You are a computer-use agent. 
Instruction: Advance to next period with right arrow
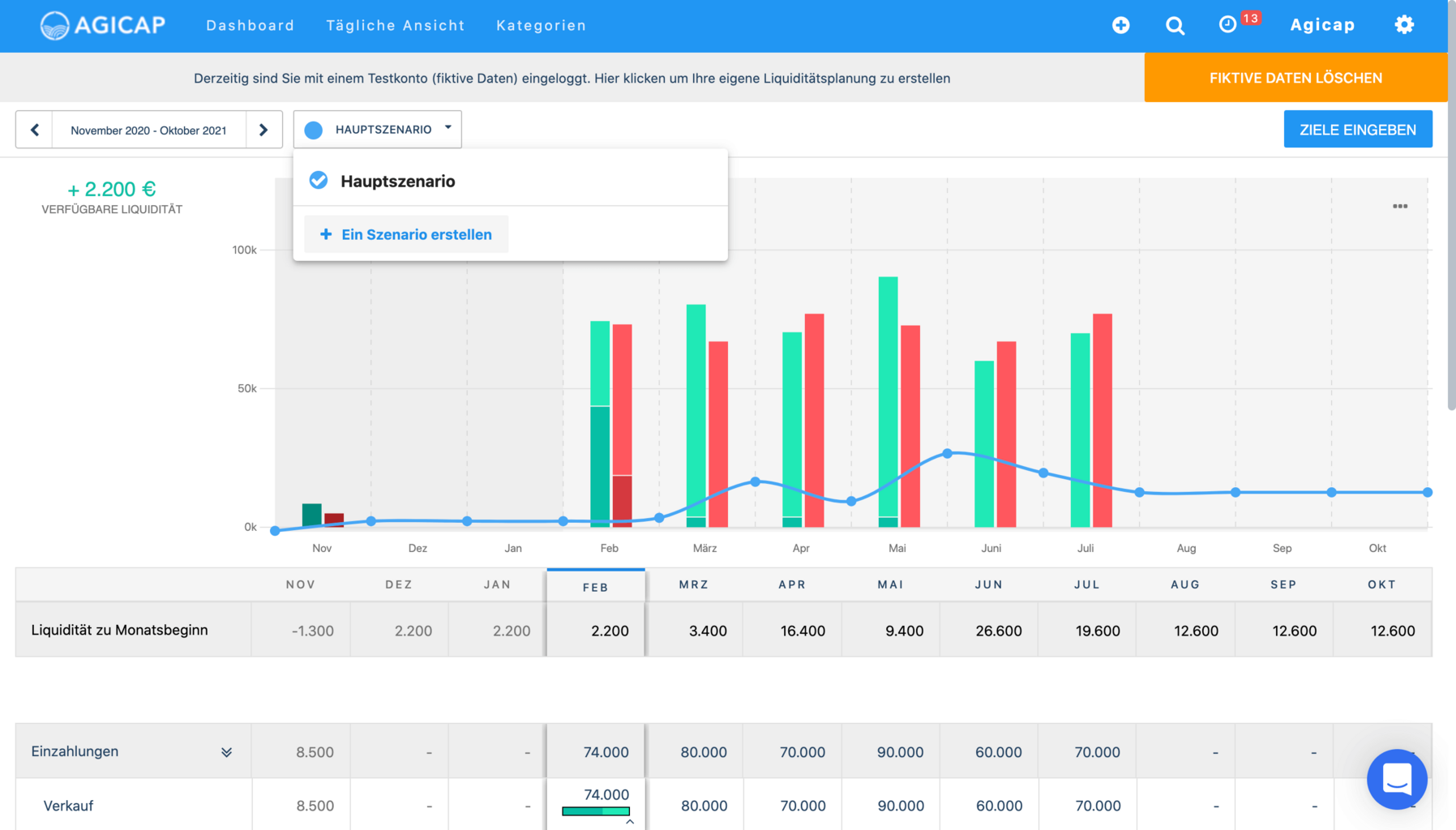click(x=263, y=130)
